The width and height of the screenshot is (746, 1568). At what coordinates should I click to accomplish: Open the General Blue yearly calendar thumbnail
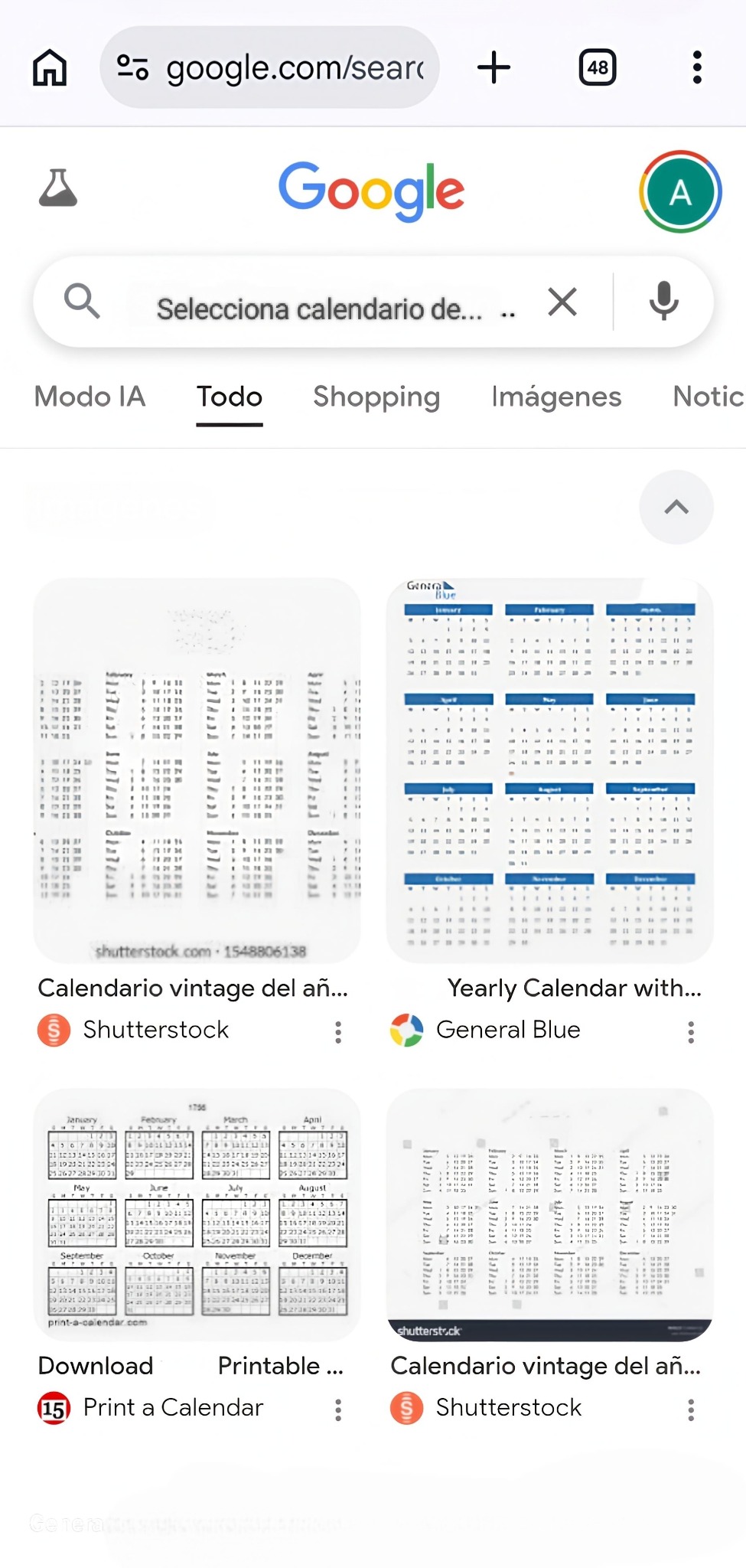tap(549, 769)
